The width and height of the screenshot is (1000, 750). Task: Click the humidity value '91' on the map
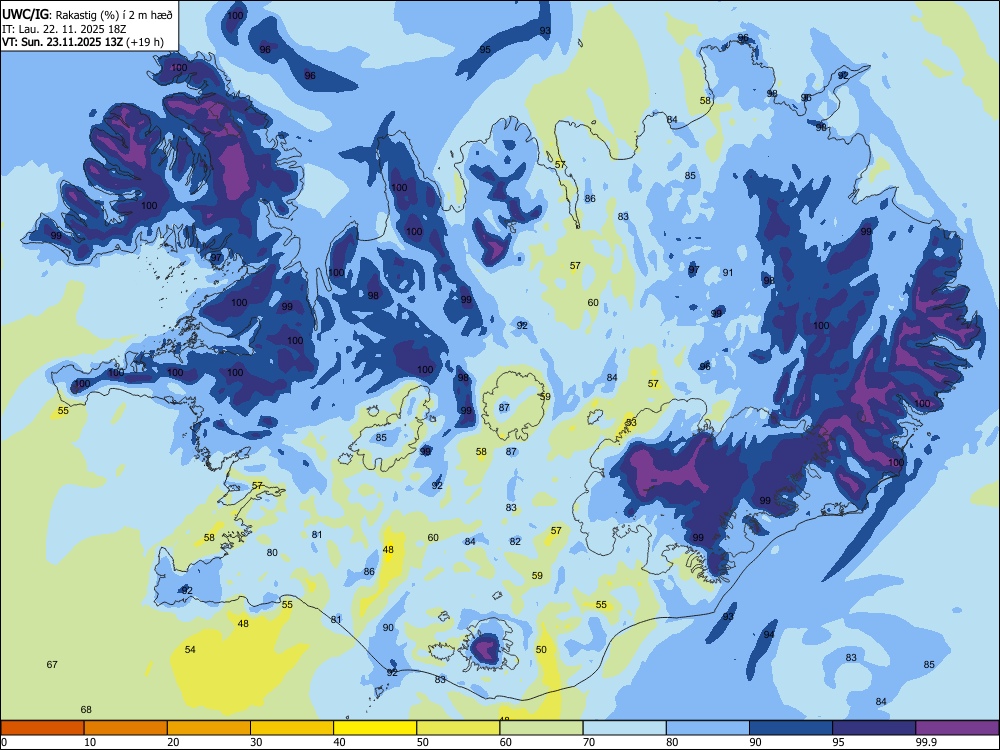click(728, 273)
